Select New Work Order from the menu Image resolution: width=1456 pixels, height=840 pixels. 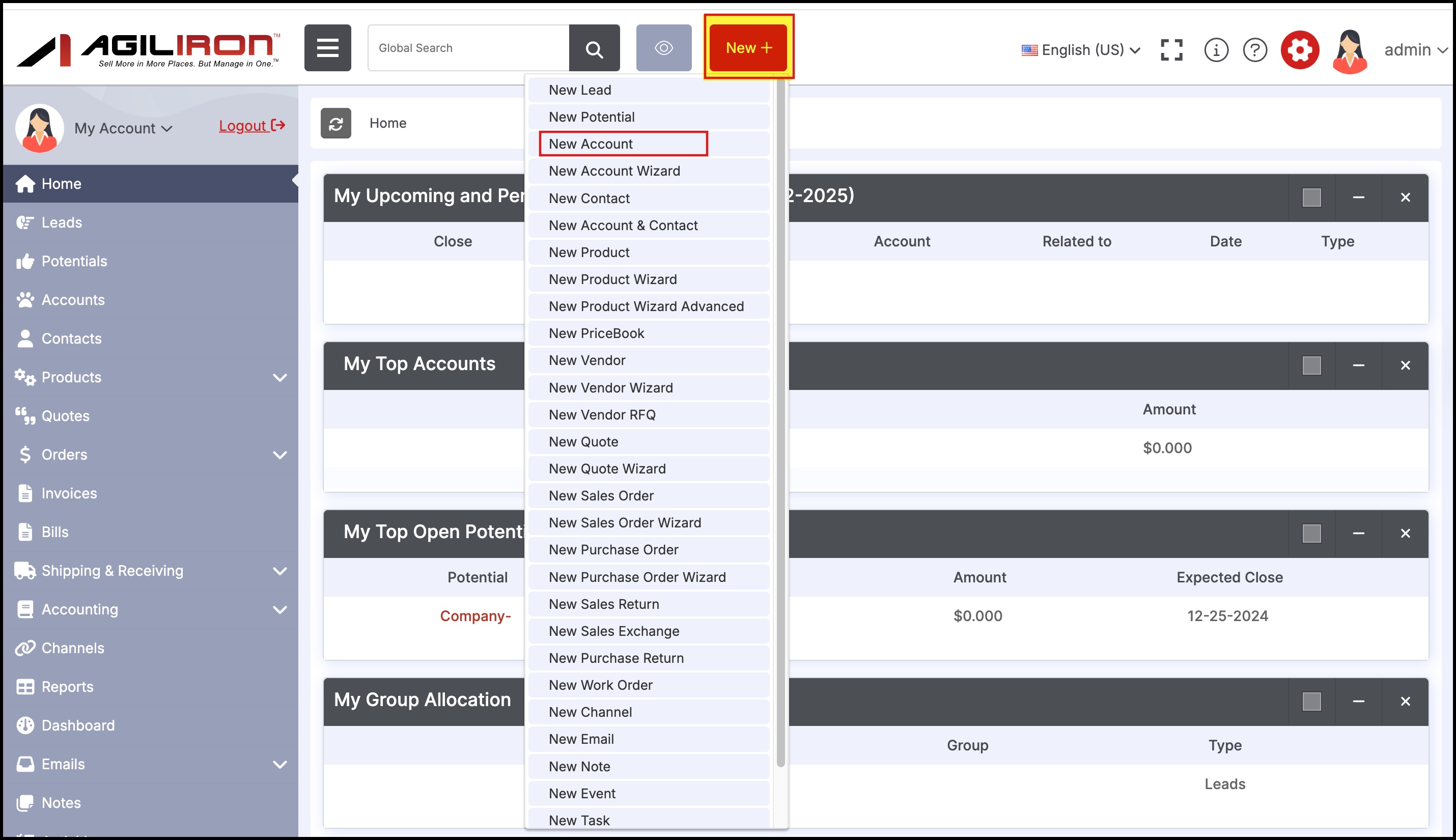(x=649, y=684)
